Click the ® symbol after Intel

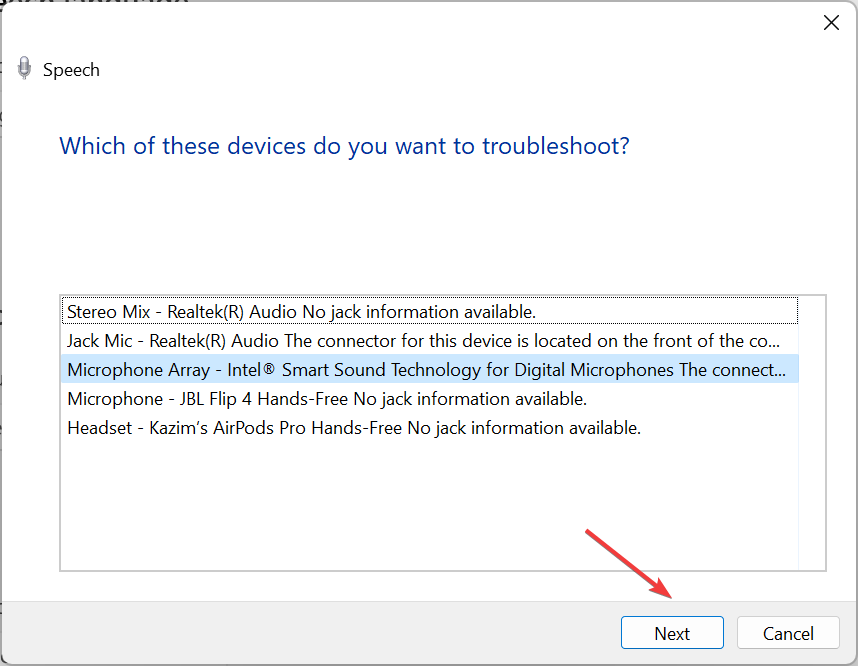[x=268, y=368]
